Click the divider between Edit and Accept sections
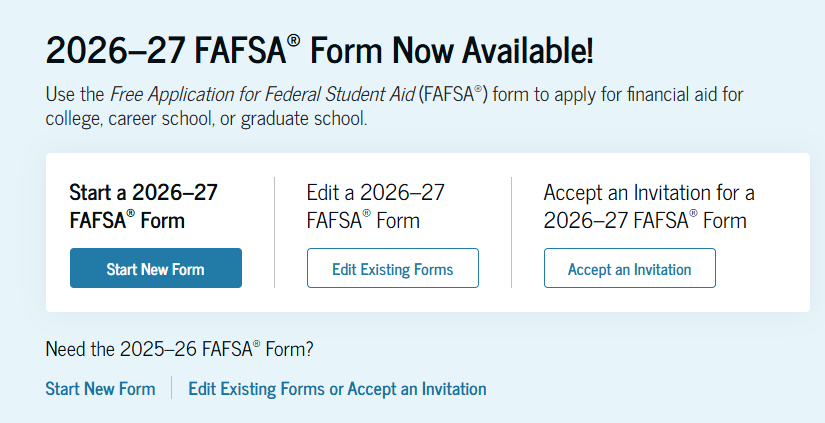Image resolution: width=825 pixels, height=423 pixels. pos(511,232)
